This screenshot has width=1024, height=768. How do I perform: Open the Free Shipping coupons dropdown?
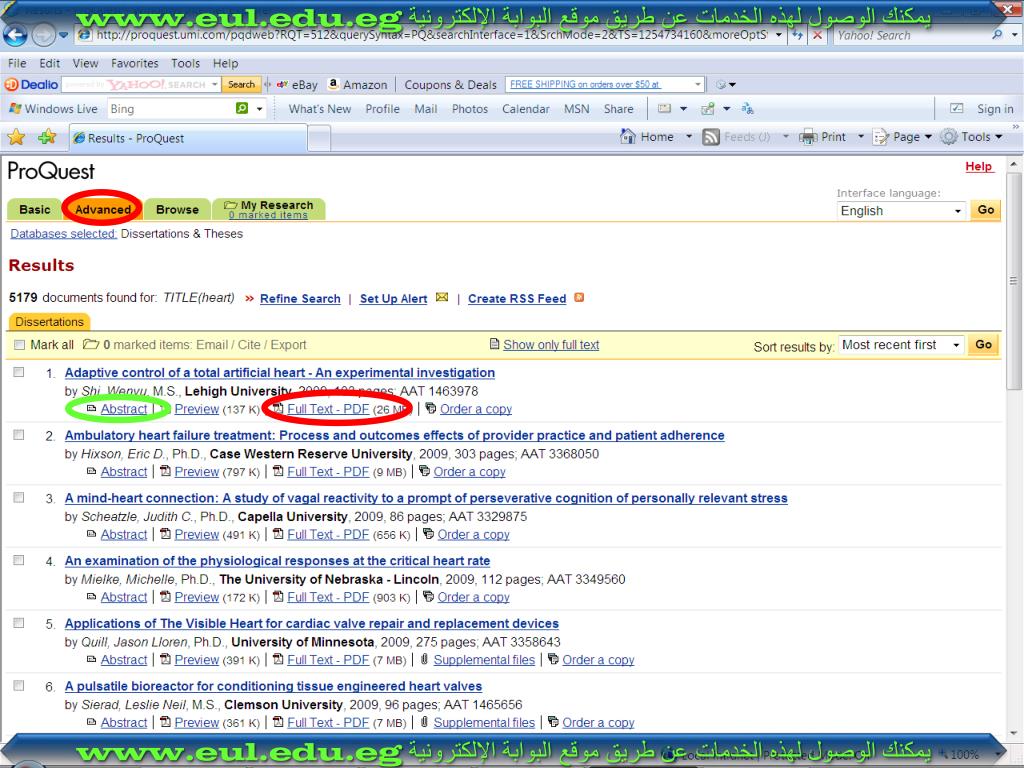(x=698, y=84)
